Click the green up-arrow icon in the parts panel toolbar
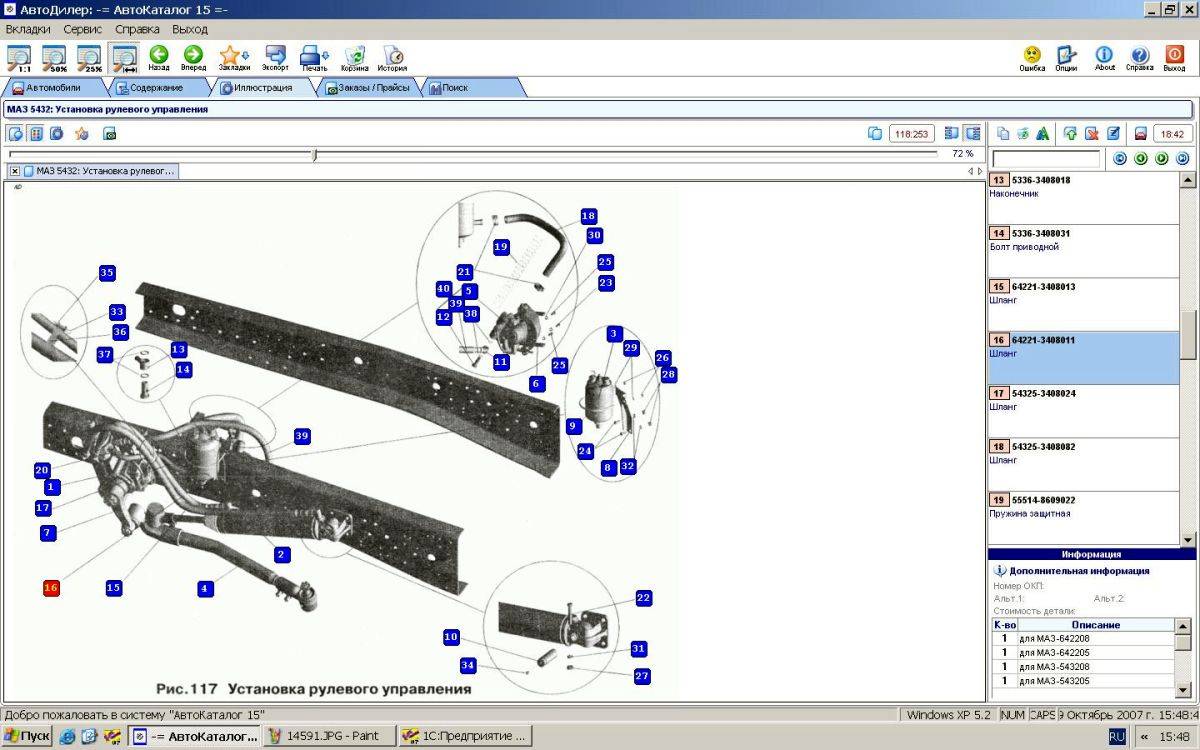This screenshot has height=750, width=1200. 1070,133
